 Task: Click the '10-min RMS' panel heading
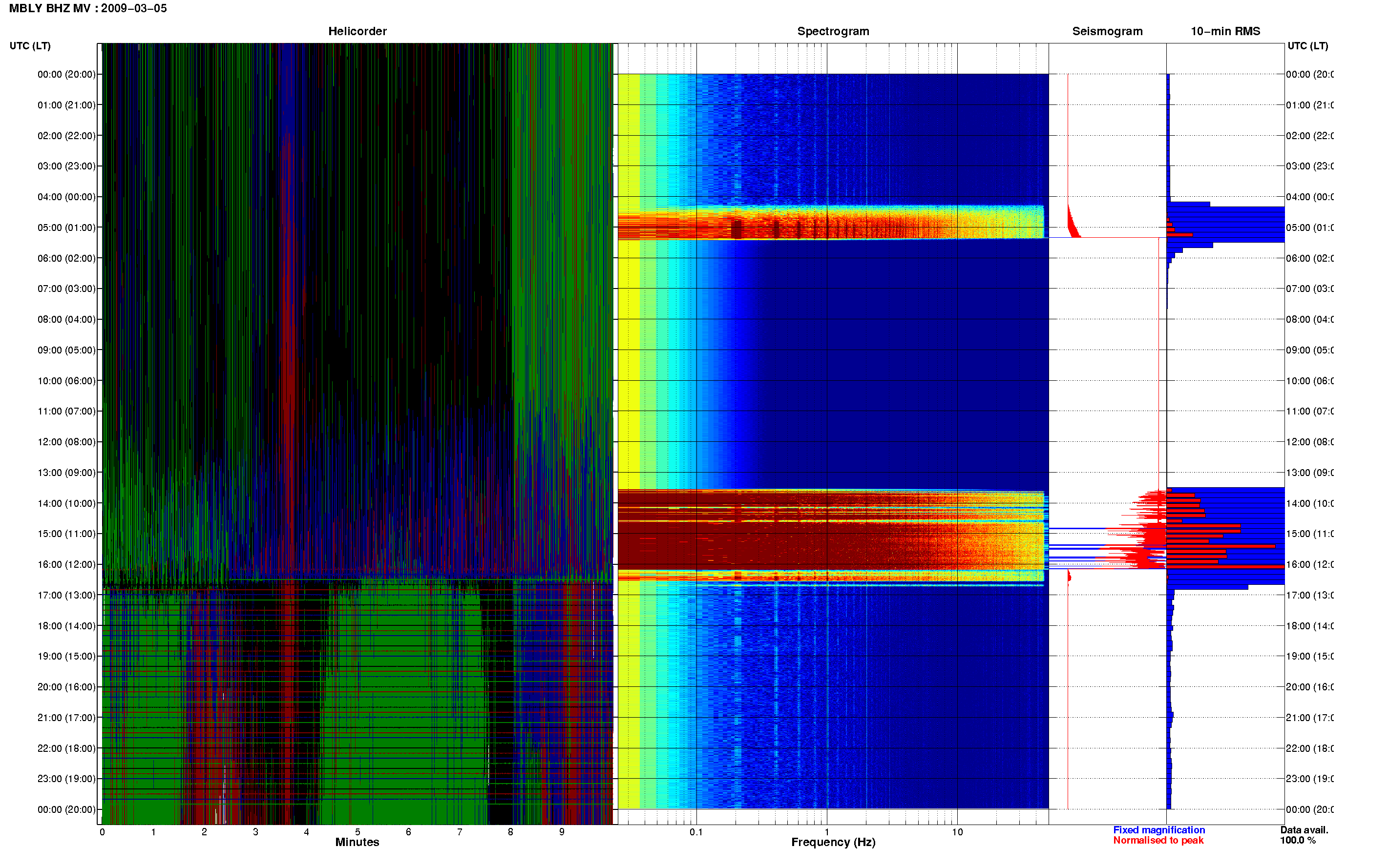pyautogui.click(x=1225, y=31)
